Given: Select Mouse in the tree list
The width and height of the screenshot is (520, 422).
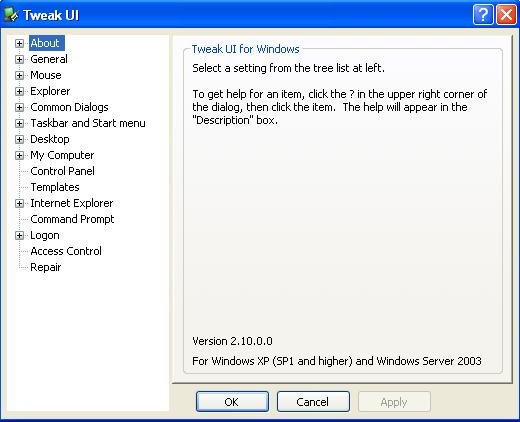Looking at the screenshot, I should point(46,75).
